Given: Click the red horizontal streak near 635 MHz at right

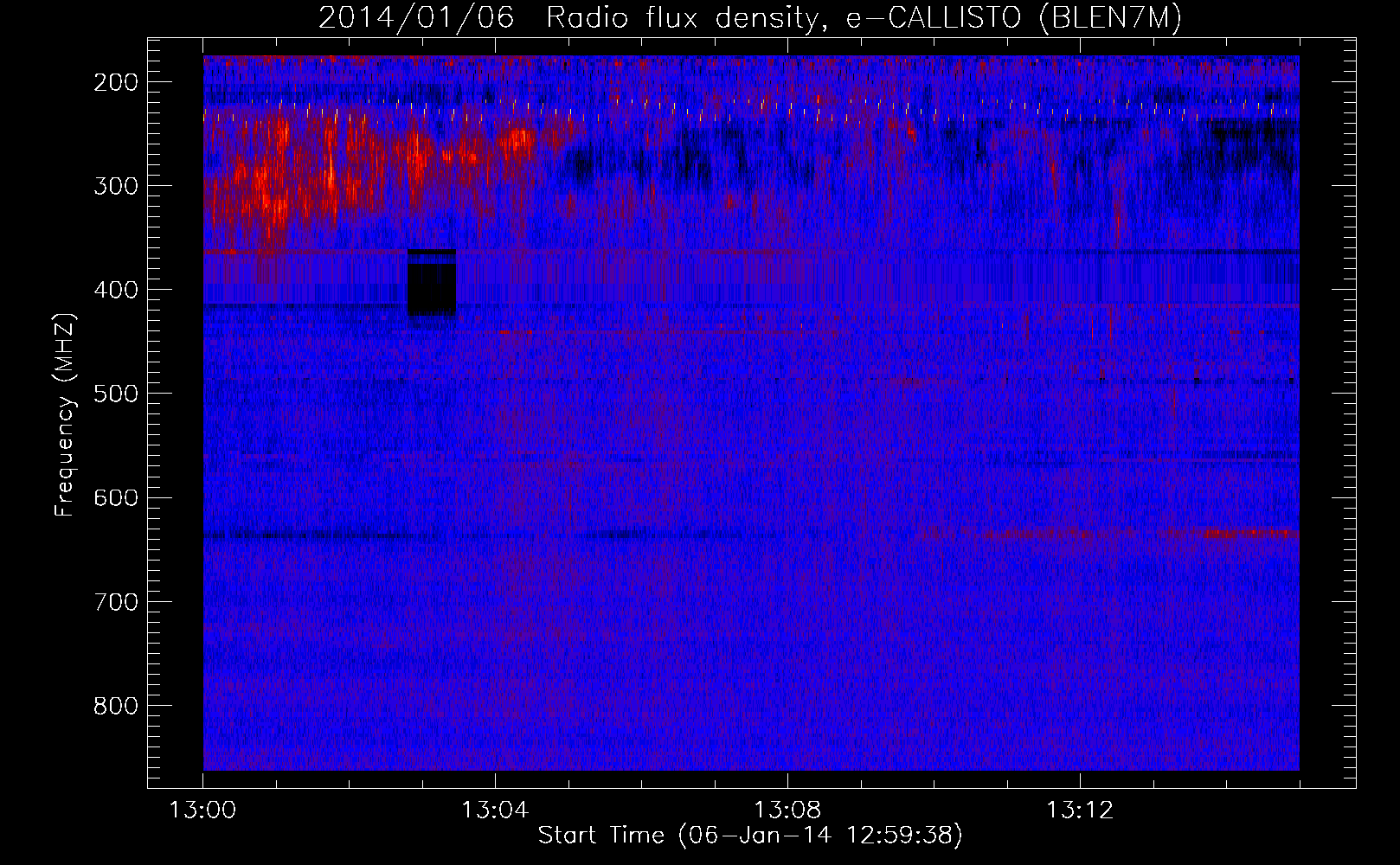Looking at the screenshot, I should [1250, 534].
